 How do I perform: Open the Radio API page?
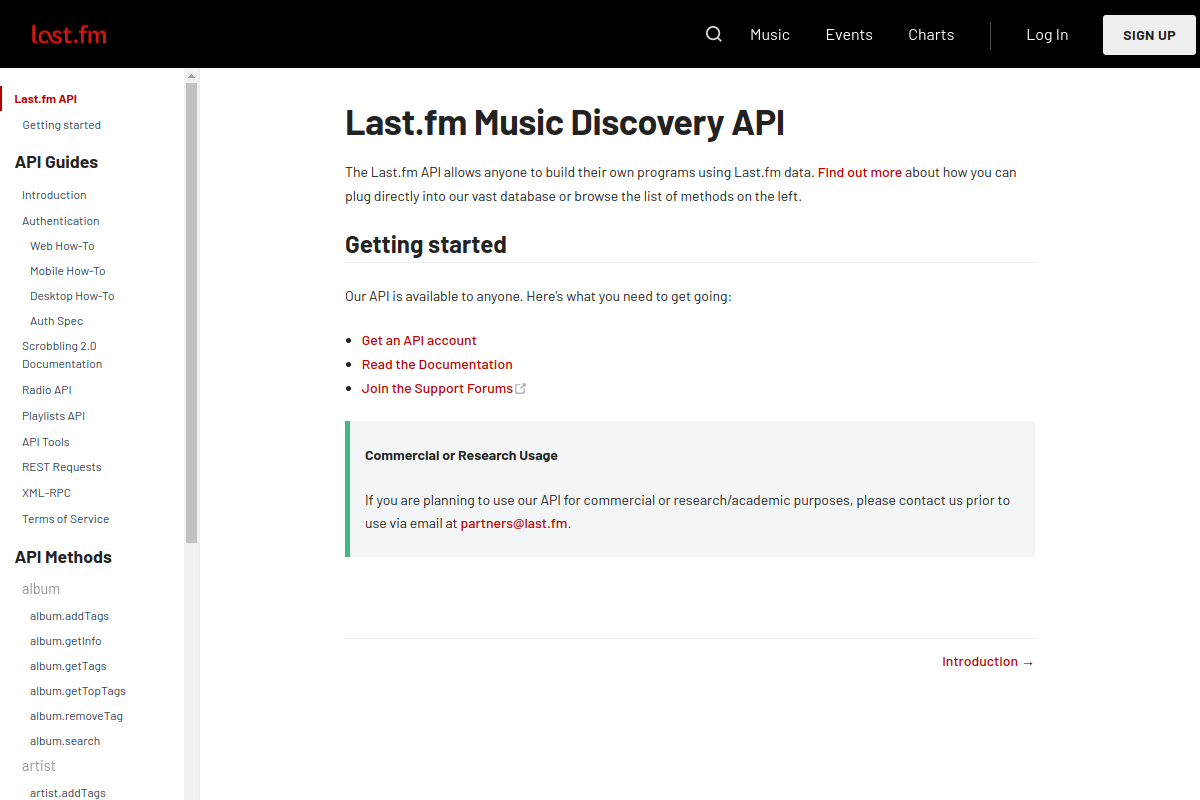(47, 390)
